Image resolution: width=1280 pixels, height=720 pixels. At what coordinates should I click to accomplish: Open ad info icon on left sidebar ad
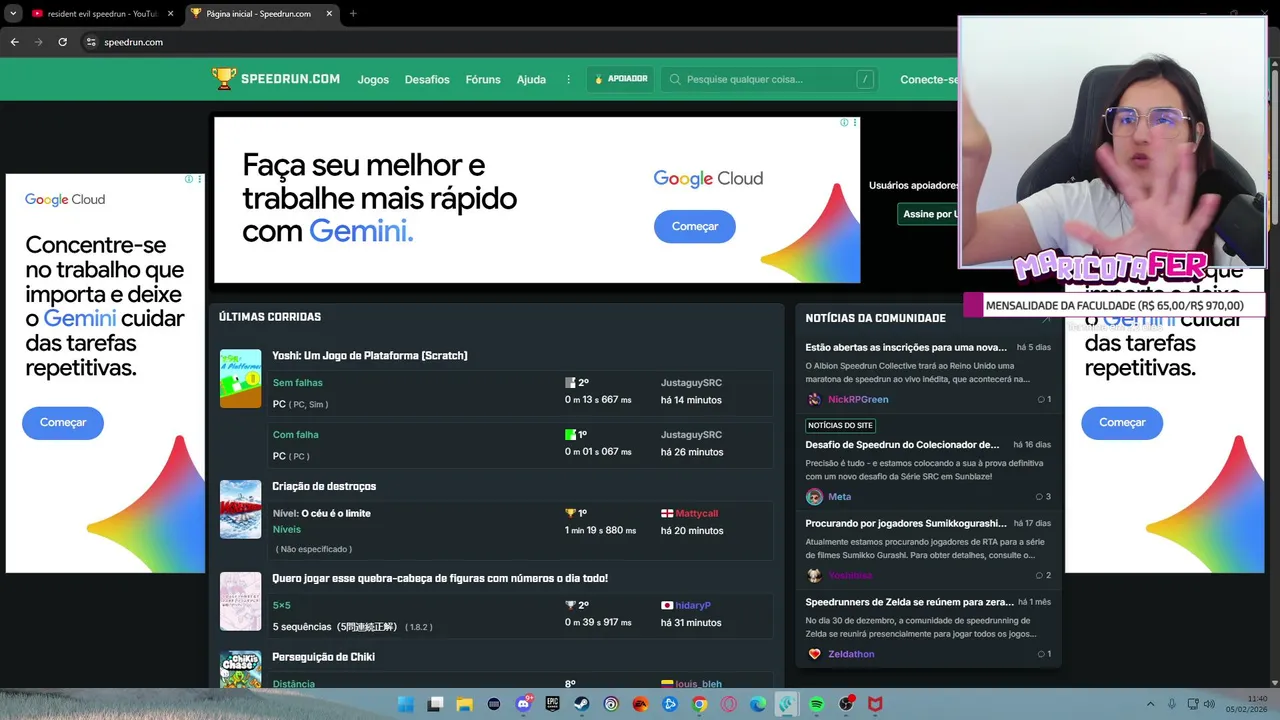pyautogui.click(x=189, y=179)
